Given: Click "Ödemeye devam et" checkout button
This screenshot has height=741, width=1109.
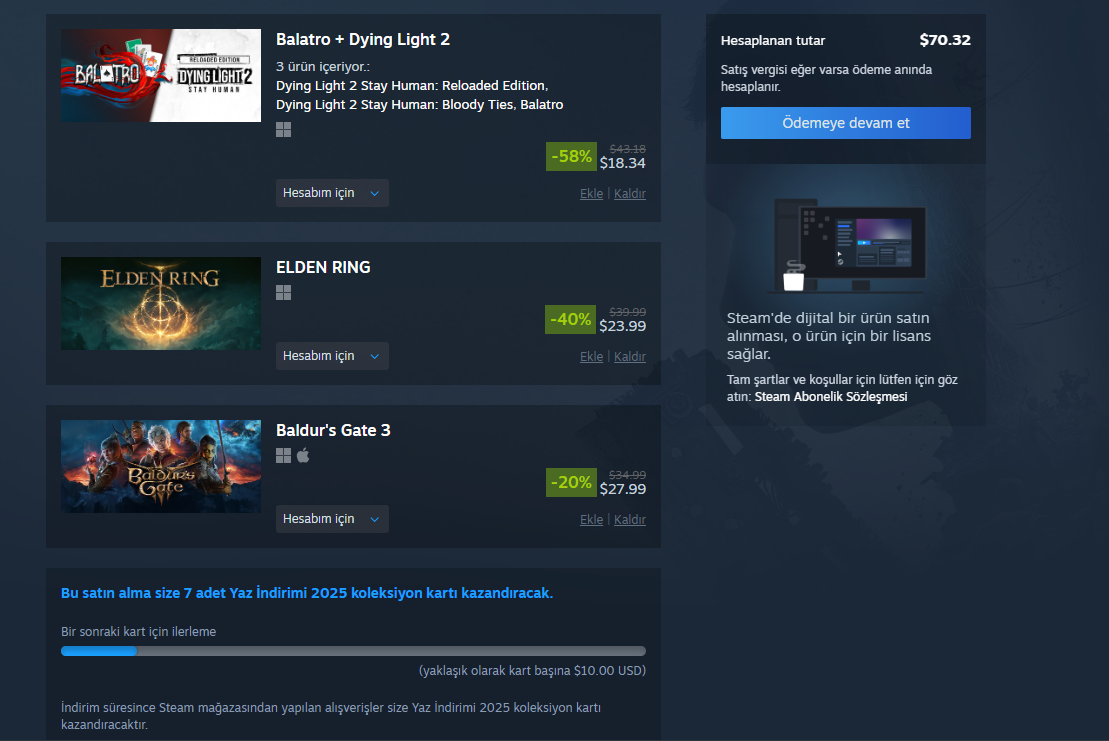Looking at the screenshot, I should click(x=846, y=123).
